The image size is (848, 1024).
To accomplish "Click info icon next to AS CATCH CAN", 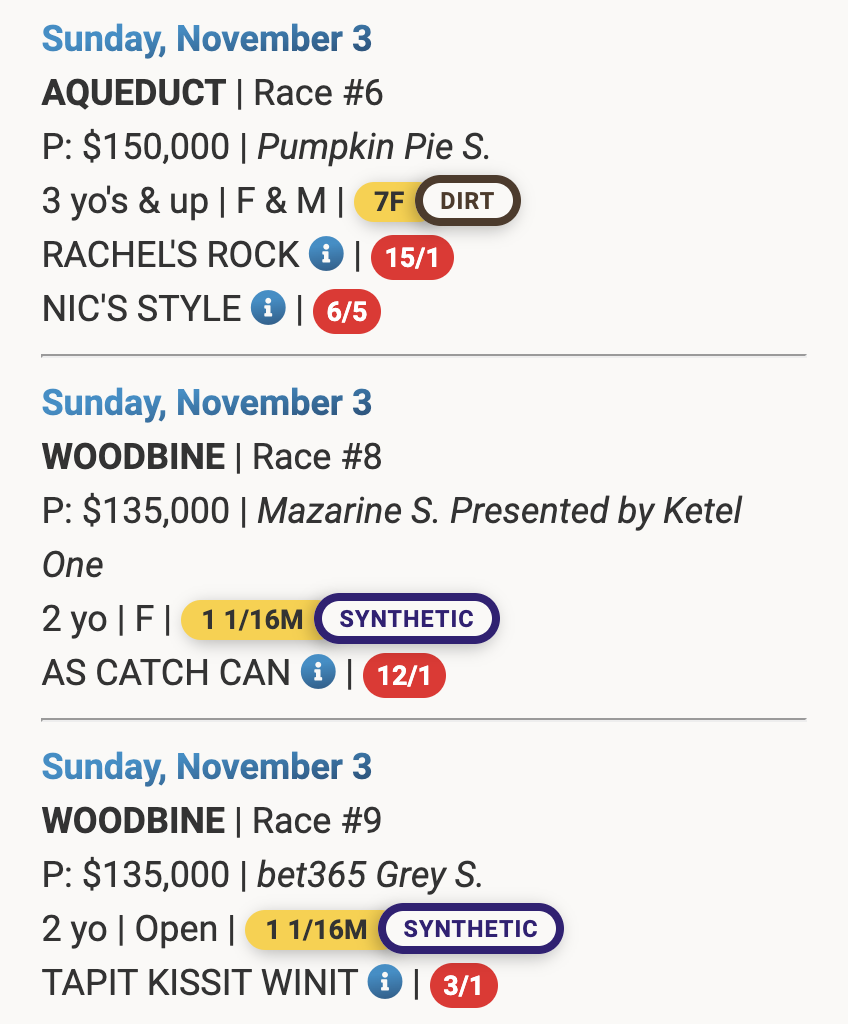I will pos(318,673).
